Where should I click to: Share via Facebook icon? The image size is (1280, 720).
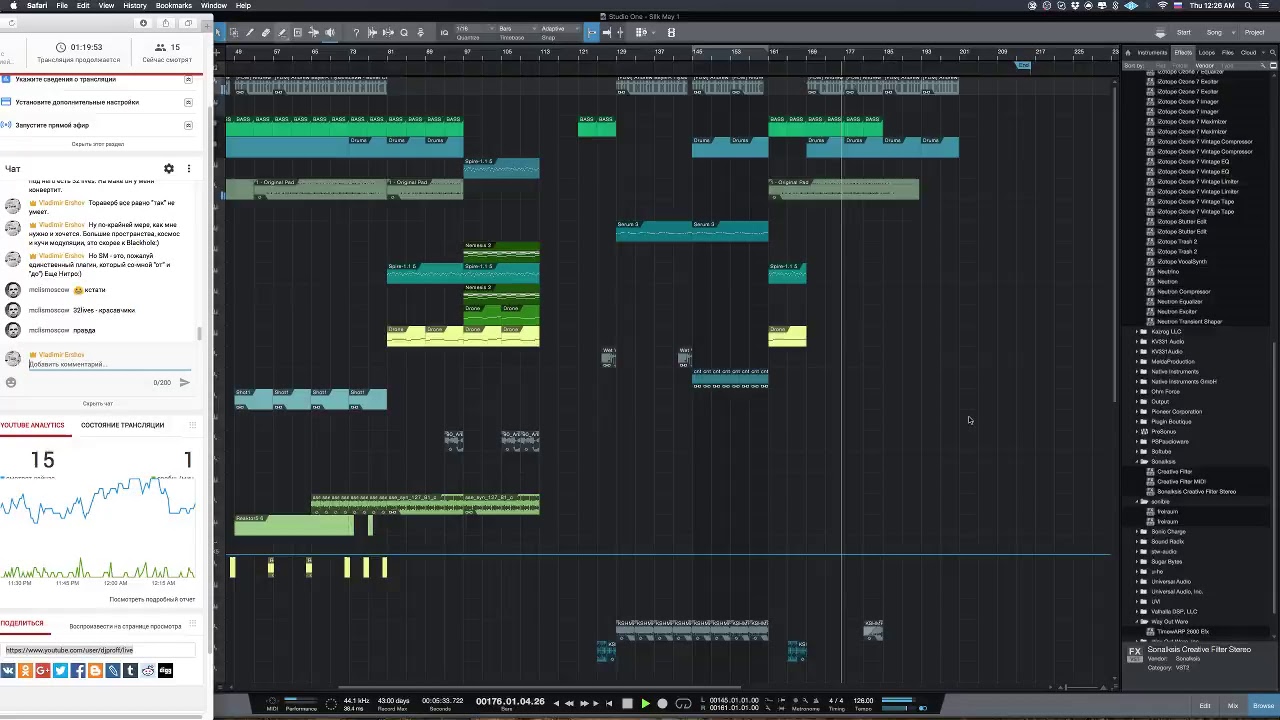click(78, 671)
